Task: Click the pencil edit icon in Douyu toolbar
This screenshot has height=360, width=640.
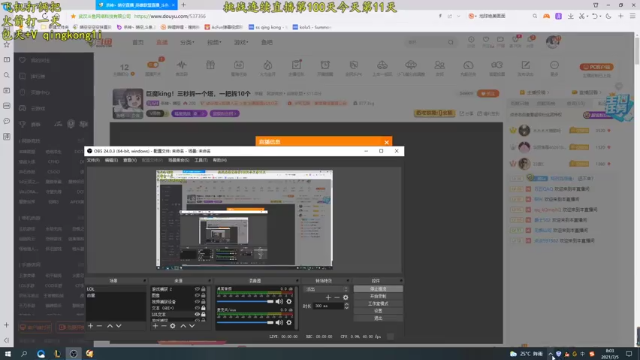Action: click(x=526, y=65)
